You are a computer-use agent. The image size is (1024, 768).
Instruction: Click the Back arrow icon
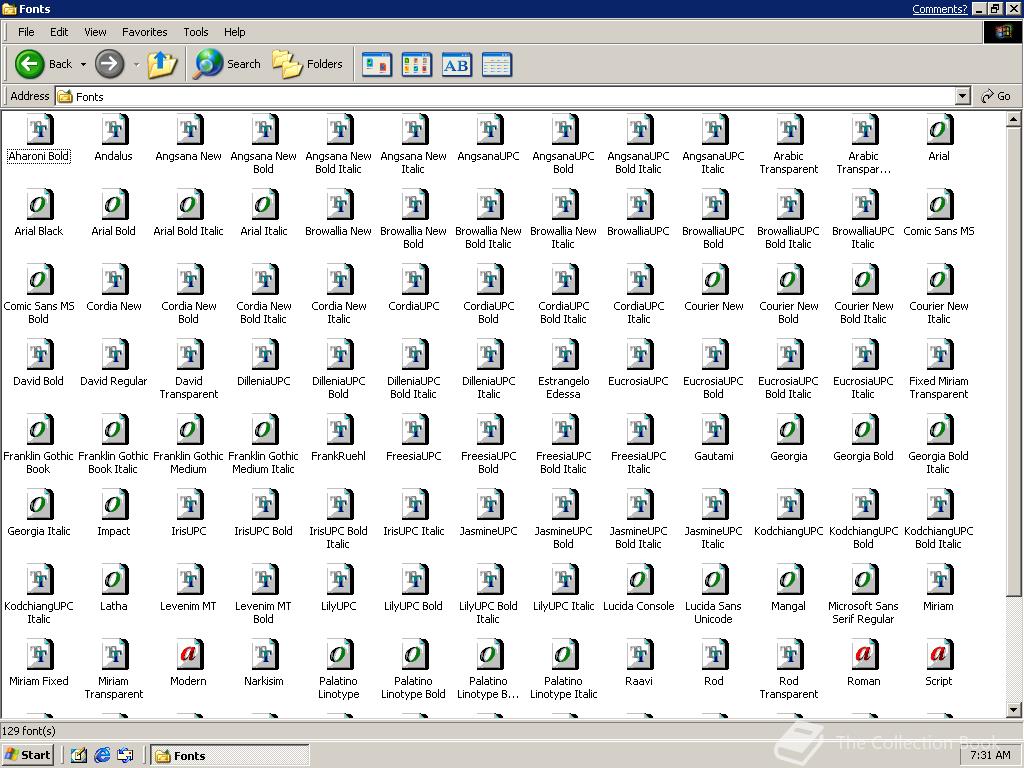[29, 64]
